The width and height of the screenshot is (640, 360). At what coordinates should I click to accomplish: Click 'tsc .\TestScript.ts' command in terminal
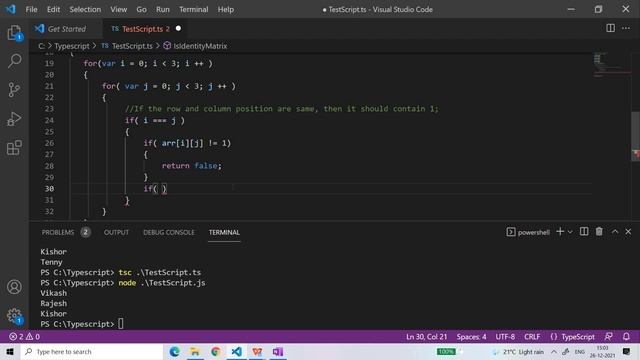click(160, 272)
